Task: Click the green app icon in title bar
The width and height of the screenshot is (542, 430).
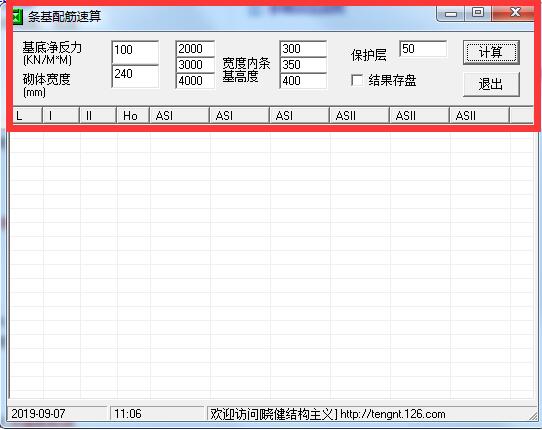Action: pyautogui.click(x=17, y=17)
